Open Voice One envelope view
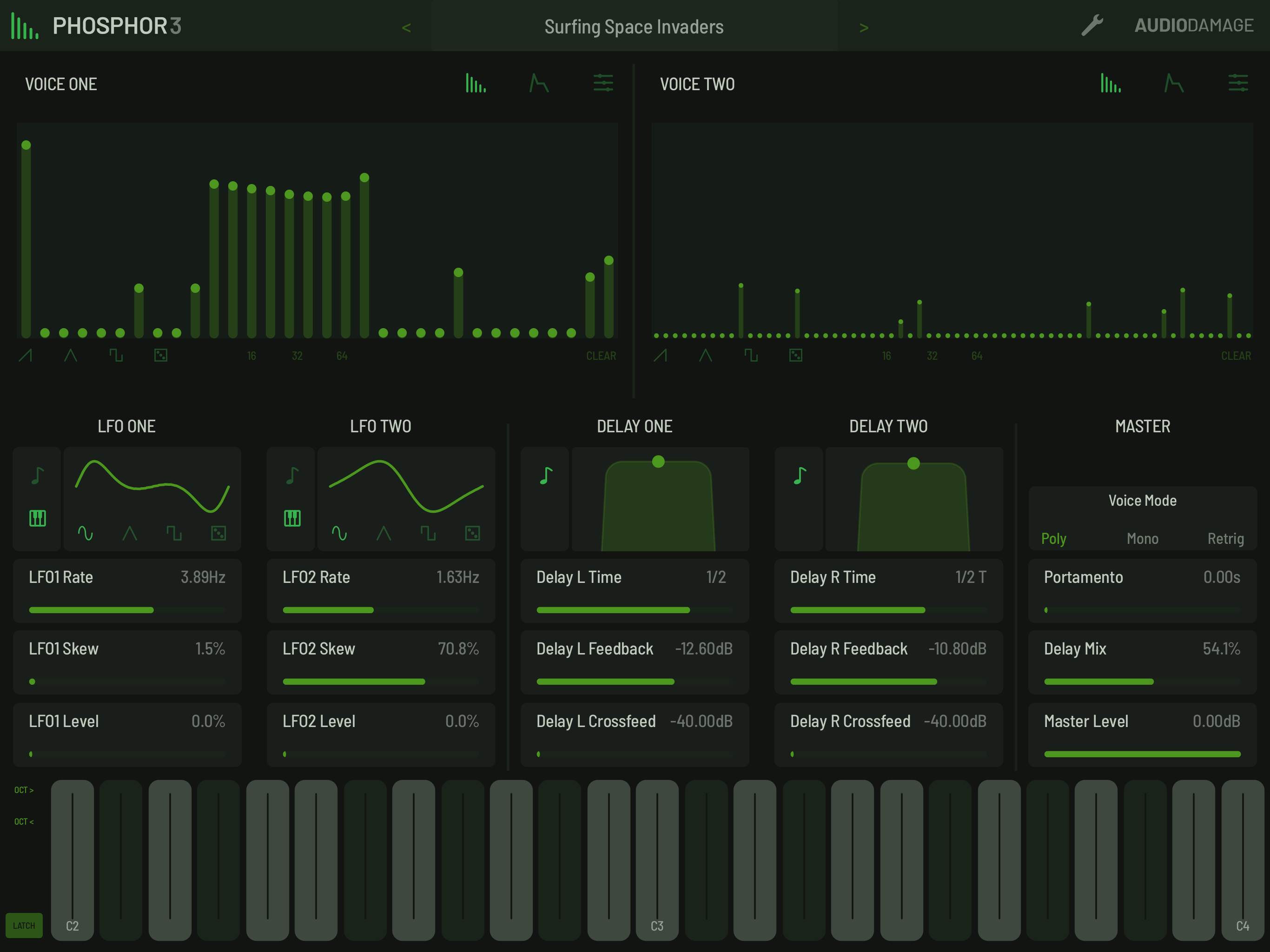1270x952 pixels. tap(539, 84)
